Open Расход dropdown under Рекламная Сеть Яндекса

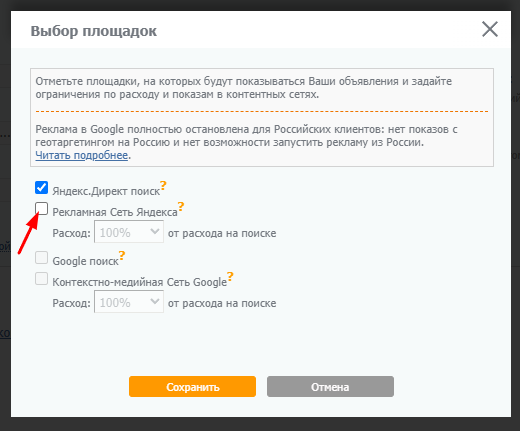pos(129,232)
